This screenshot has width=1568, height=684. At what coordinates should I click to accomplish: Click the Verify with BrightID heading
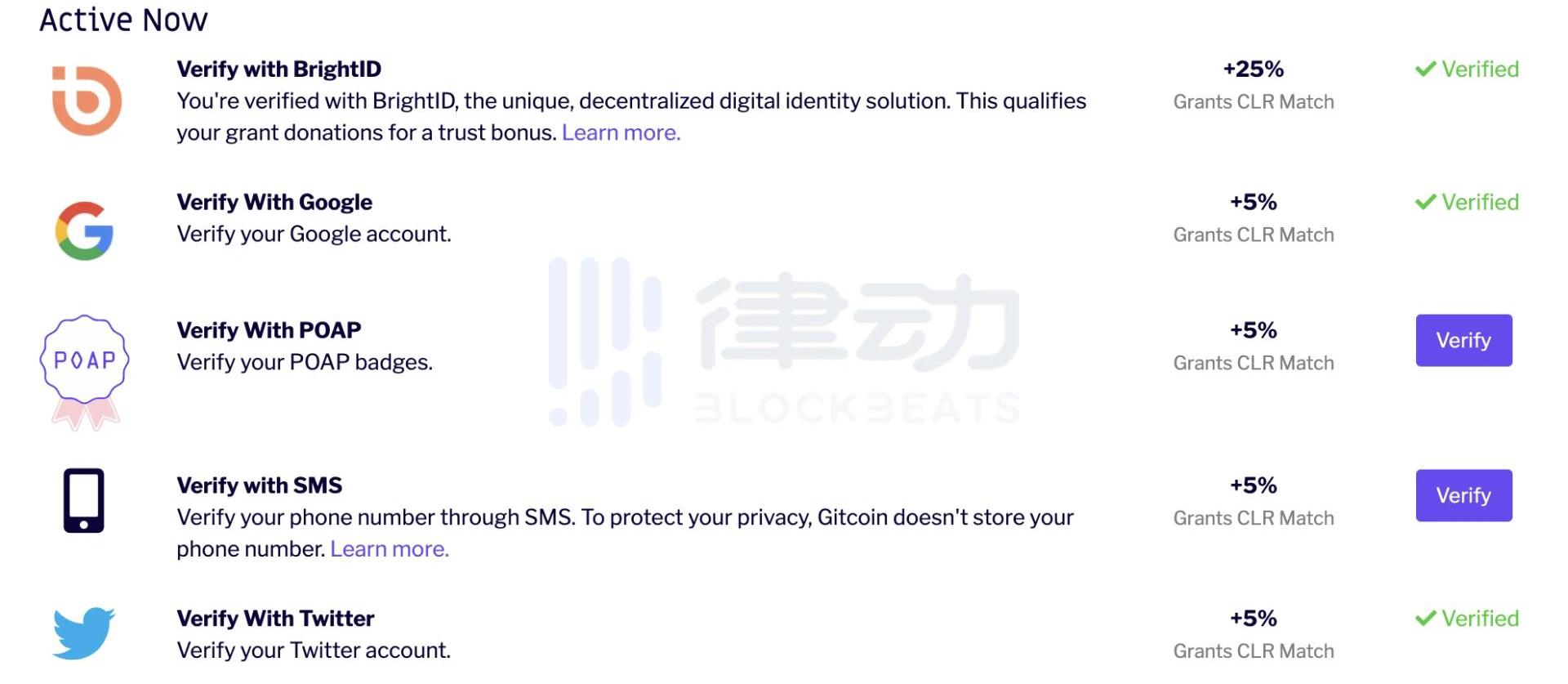click(x=278, y=69)
